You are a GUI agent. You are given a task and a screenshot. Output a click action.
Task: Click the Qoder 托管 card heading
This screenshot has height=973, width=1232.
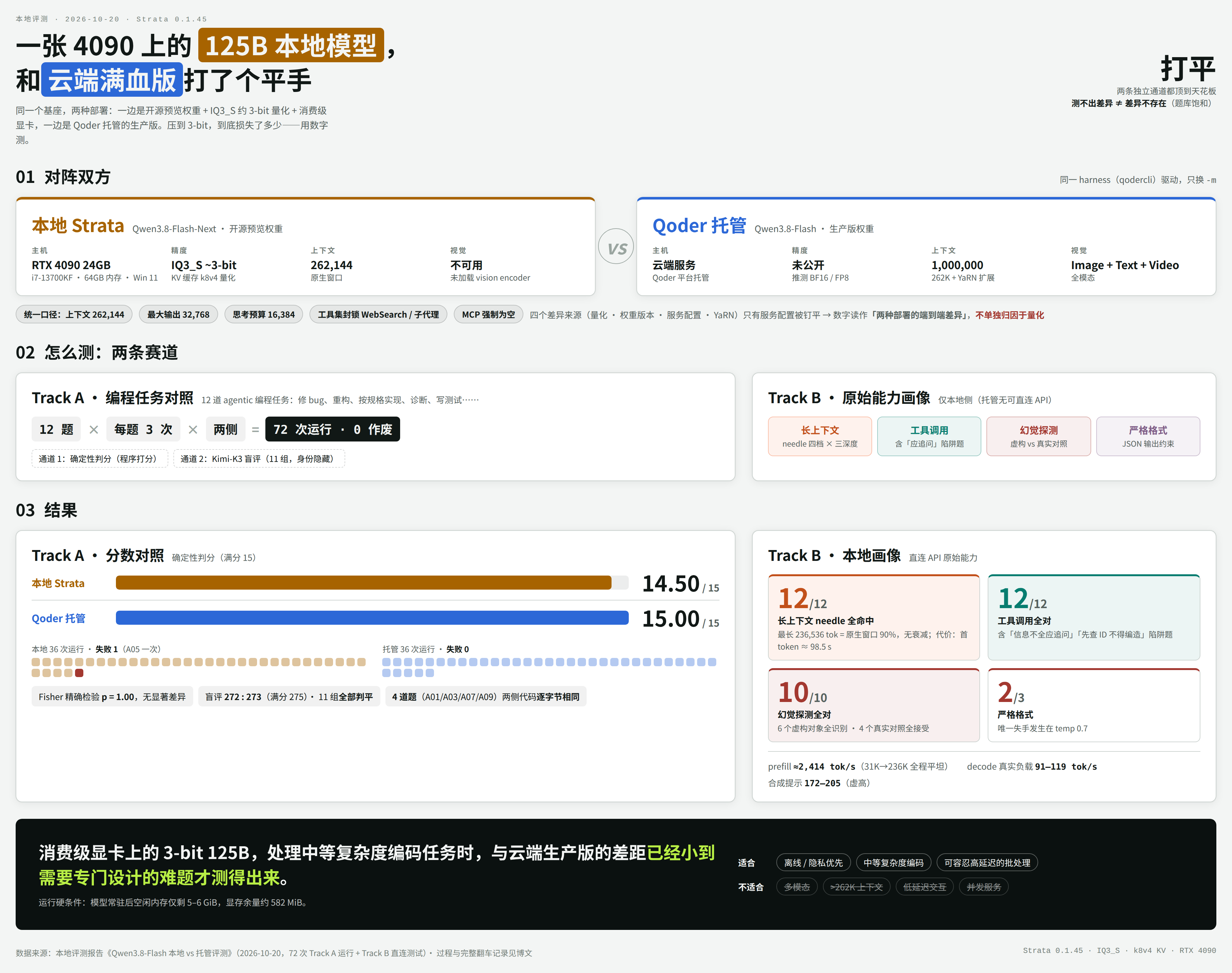699,226
